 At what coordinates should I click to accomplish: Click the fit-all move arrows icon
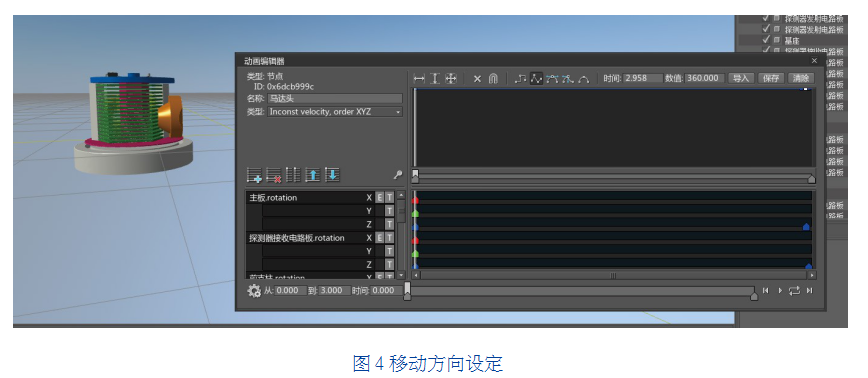451,79
